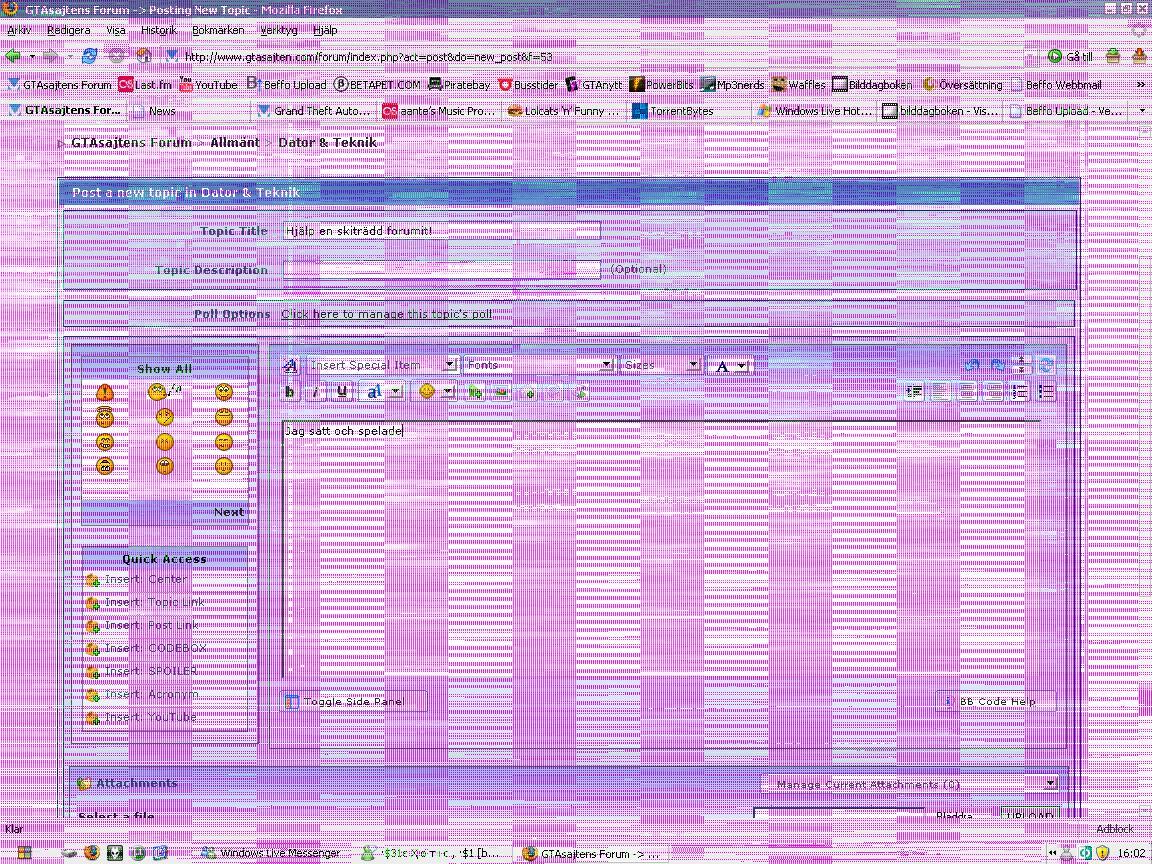Open the Insert Special Item dropdown
Screen dimensions: 1152x864
point(382,365)
